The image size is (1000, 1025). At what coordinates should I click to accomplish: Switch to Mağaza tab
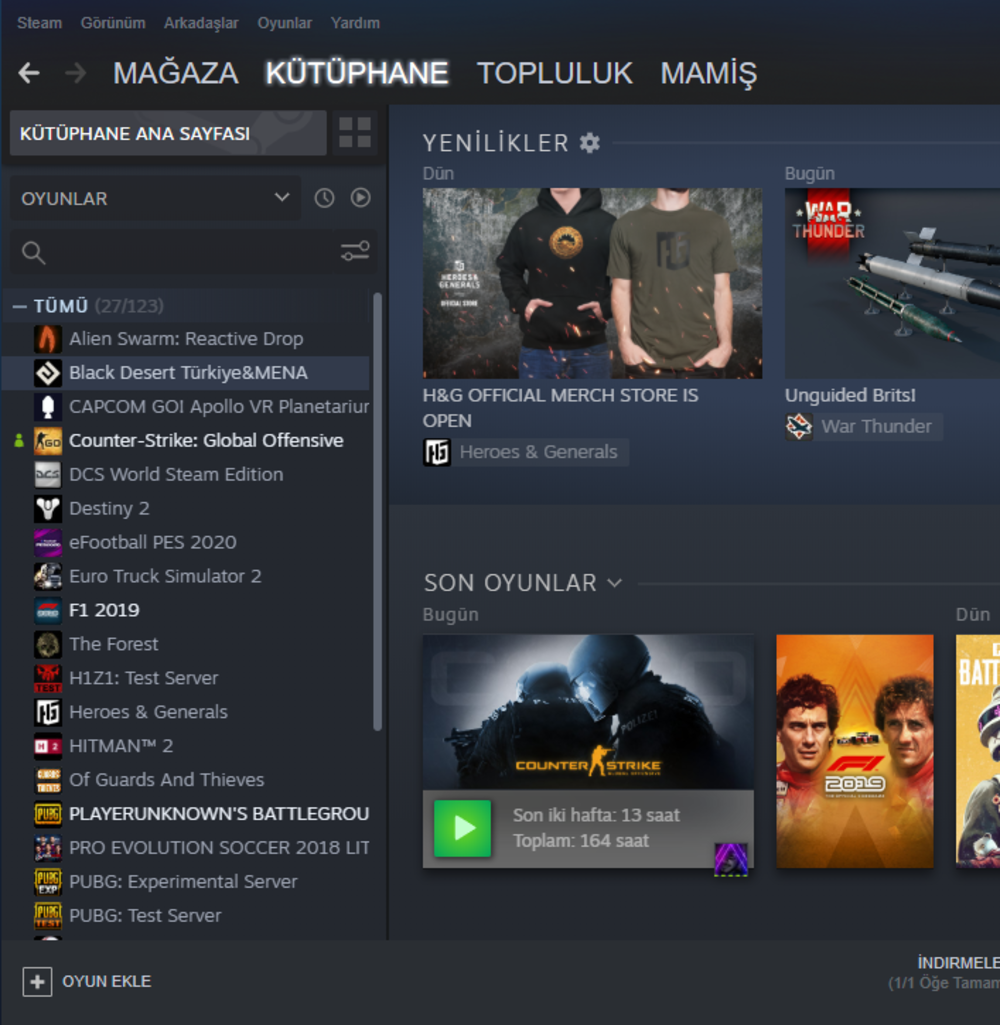176,73
